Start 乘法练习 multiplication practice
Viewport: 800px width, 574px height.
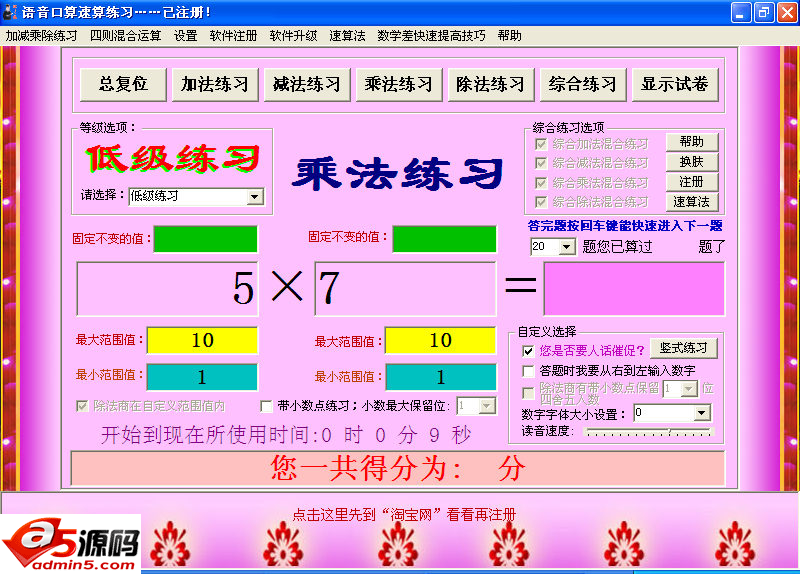click(398, 84)
